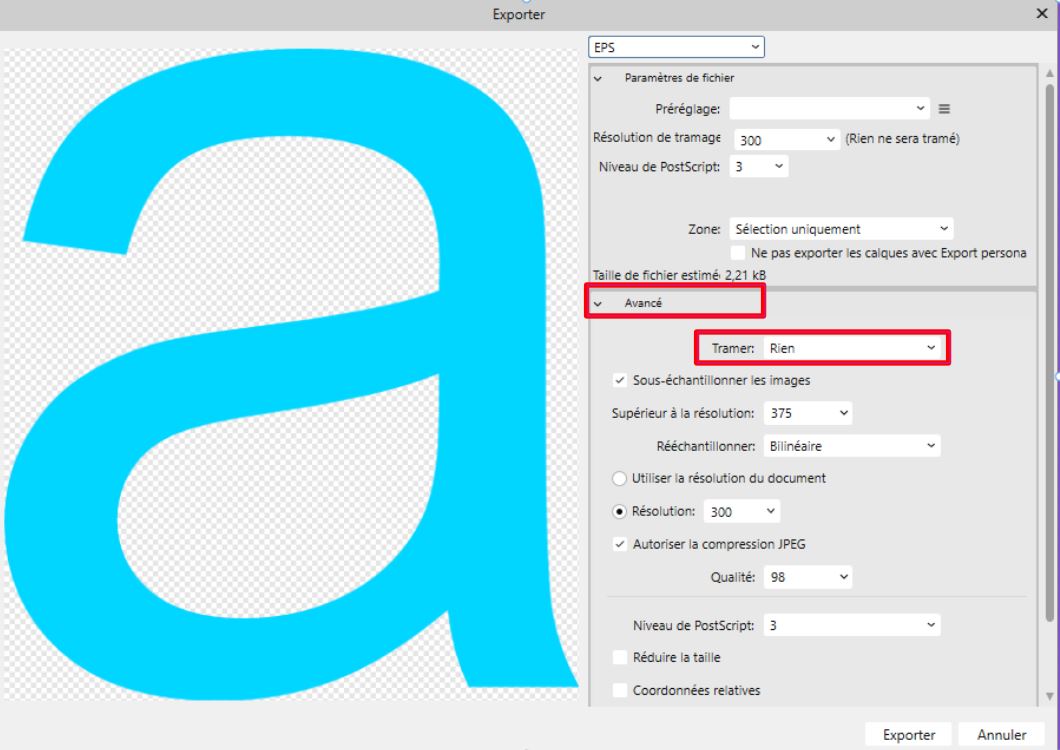Open the EPS format dropdown

676,47
